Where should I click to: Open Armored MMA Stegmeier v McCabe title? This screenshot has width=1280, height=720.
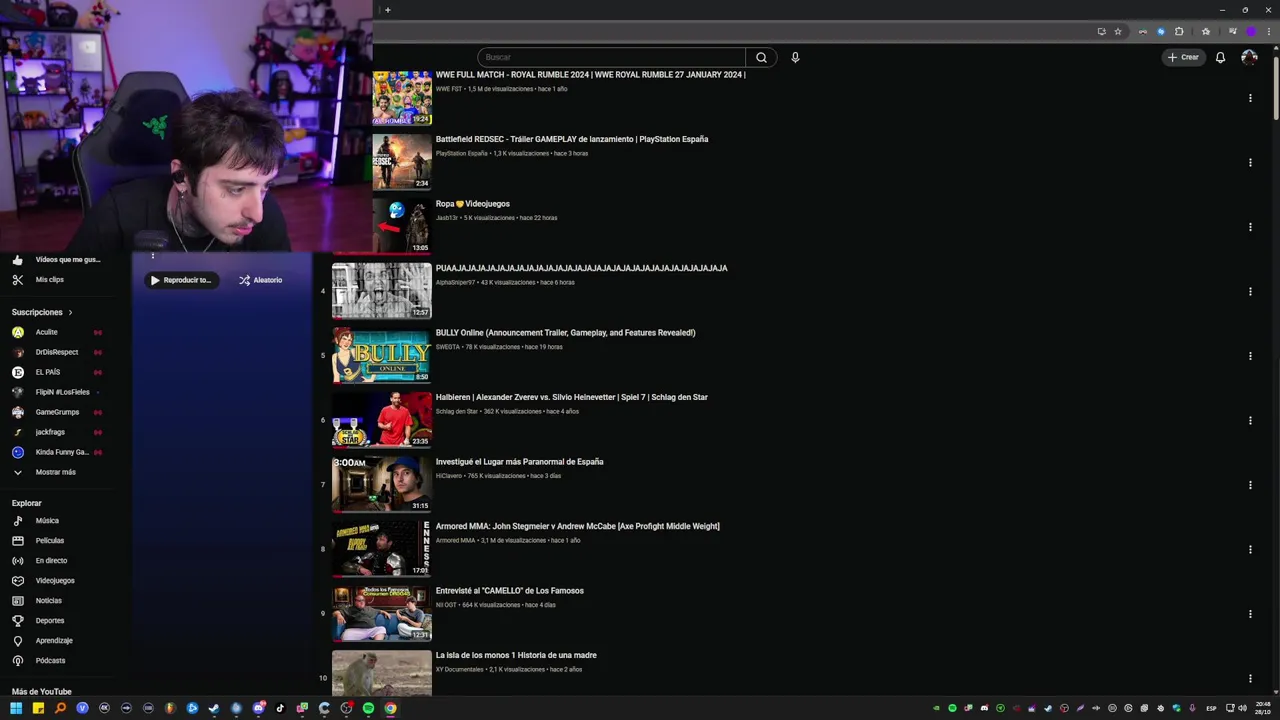pos(577,526)
